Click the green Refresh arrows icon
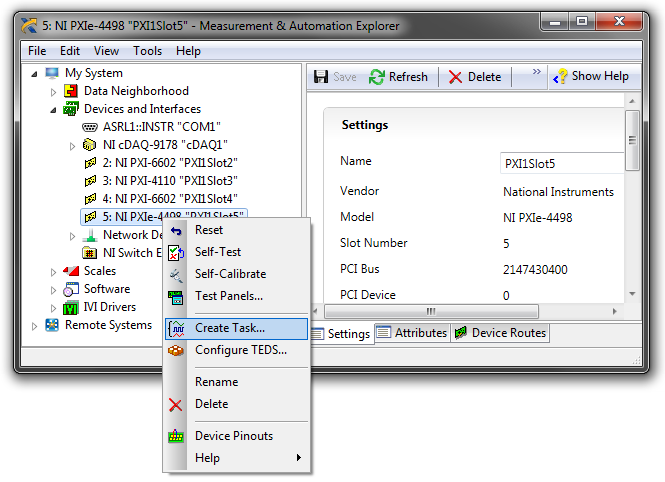The height and width of the screenshot is (482, 665). (376, 77)
